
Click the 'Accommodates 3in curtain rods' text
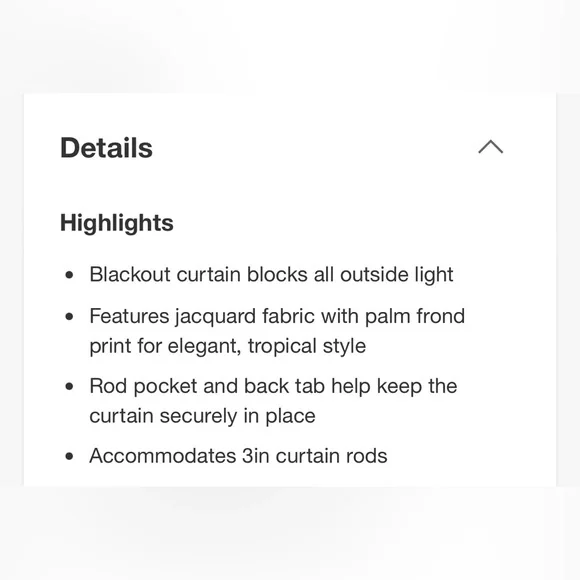point(238,456)
